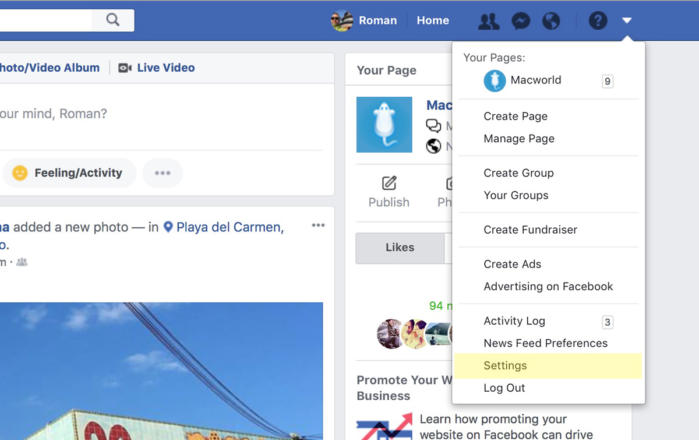Open News Feed Preferences

(545, 343)
